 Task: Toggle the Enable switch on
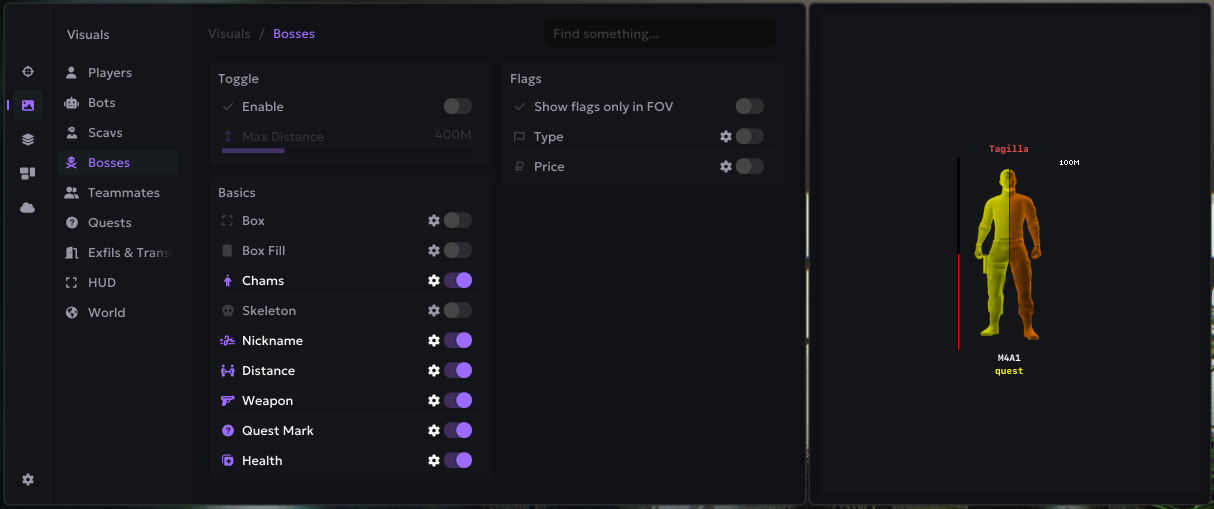coord(457,107)
